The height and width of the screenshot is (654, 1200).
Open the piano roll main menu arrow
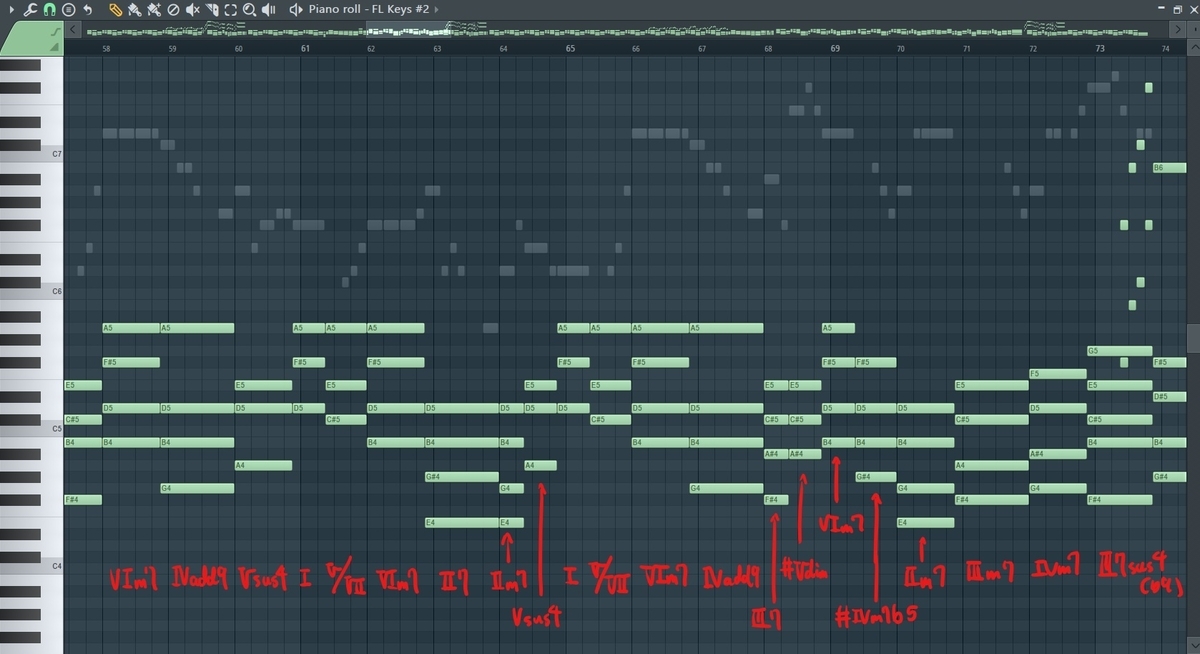pos(10,9)
